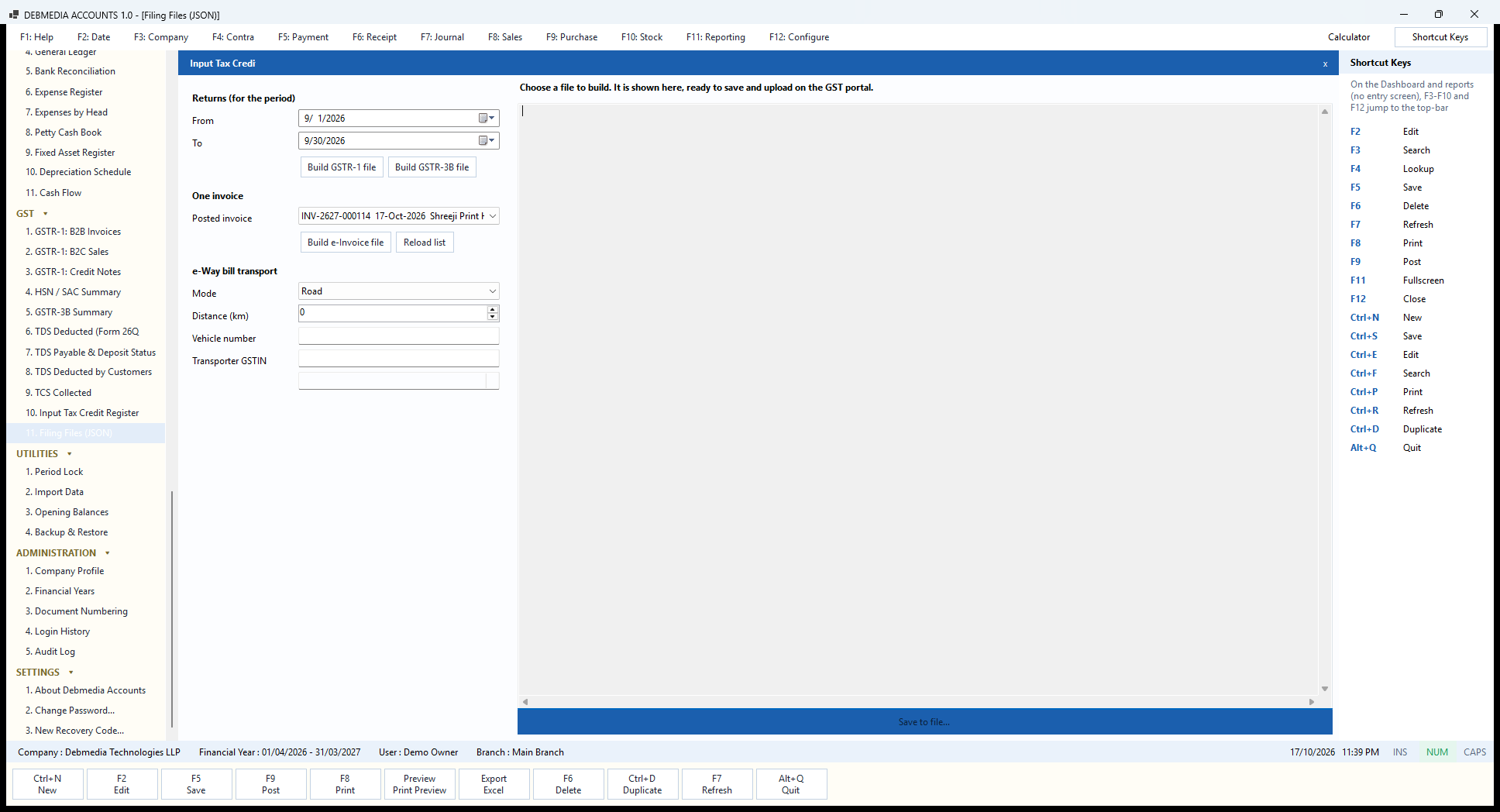Click the sidebar vertical scrollbar
1500x812 pixels.
(x=171, y=609)
